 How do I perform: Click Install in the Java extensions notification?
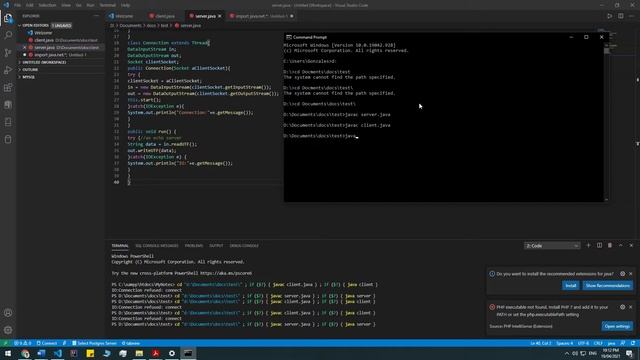(x=571, y=285)
